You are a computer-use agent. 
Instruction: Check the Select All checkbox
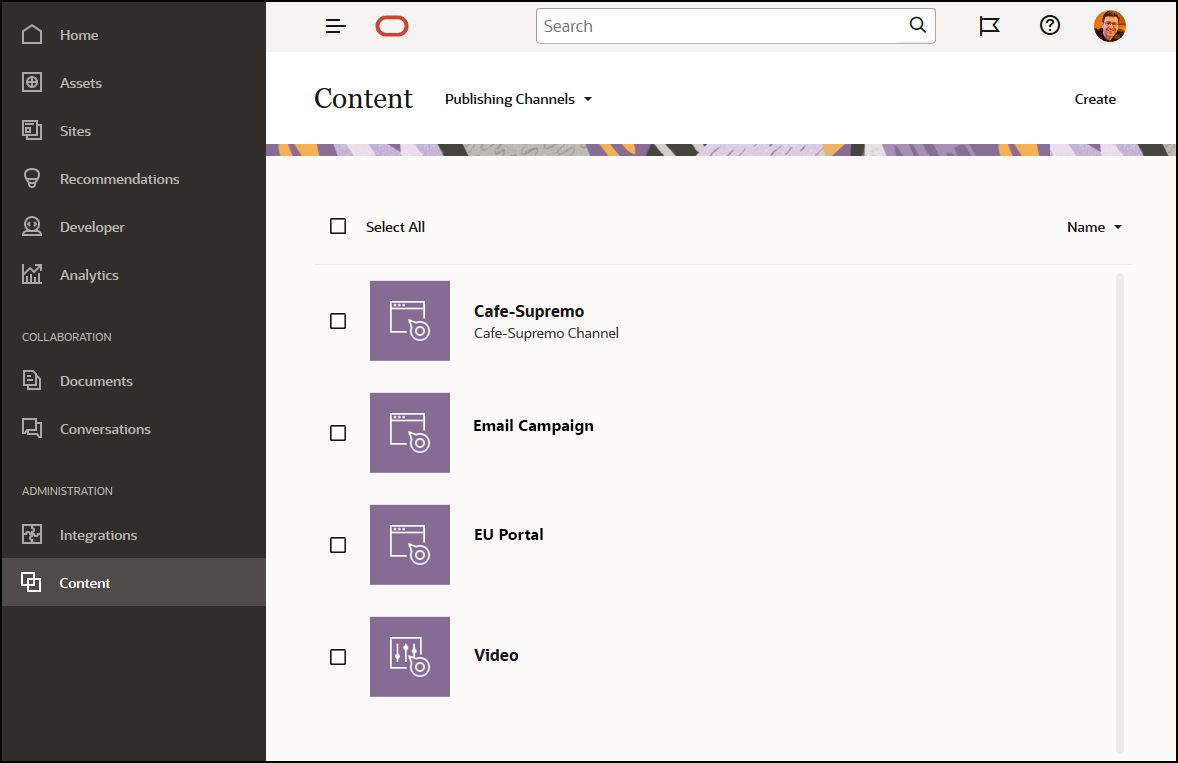[338, 227]
